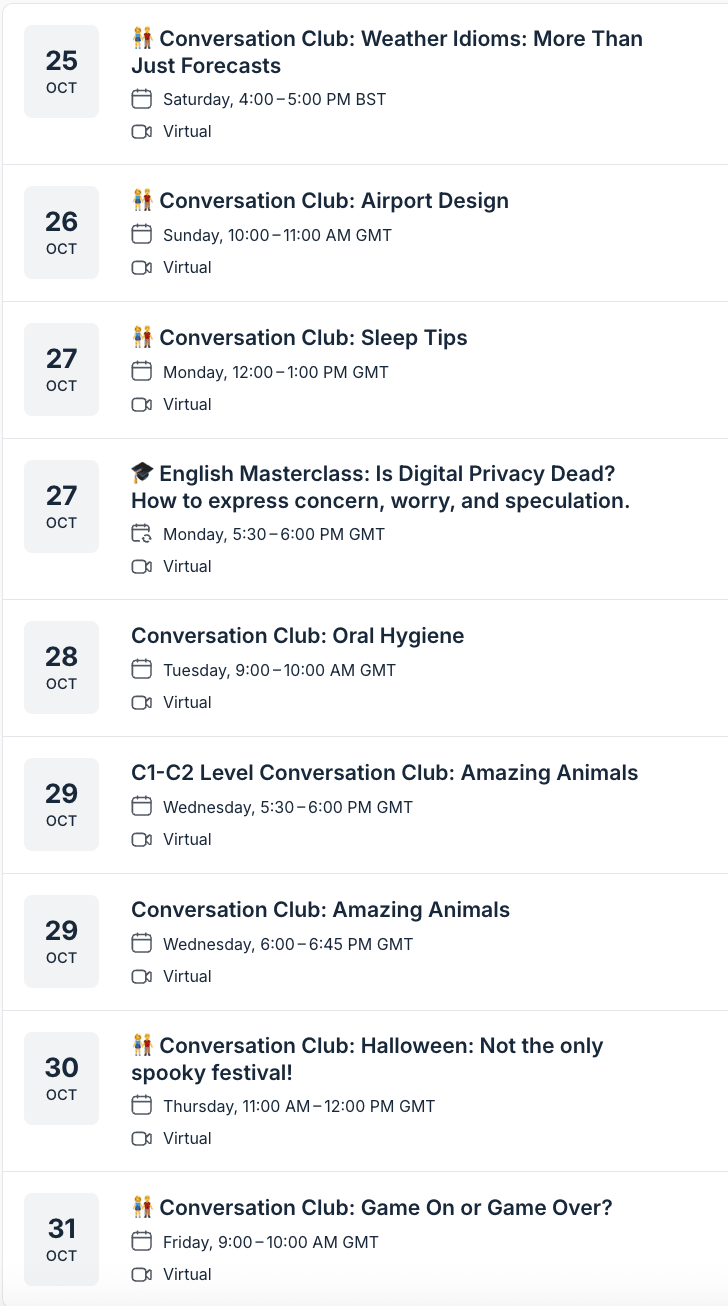Open Conversation Club: Sleep Tips event
The width and height of the screenshot is (728, 1306).
pos(313,338)
